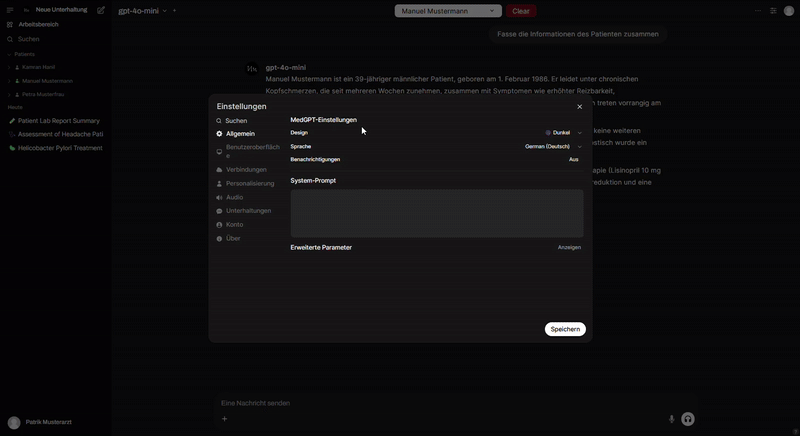The height and width of the screenshot is (436, 800).
Task: Click the Suchen label in left sidebar
Action: point(29,39)
